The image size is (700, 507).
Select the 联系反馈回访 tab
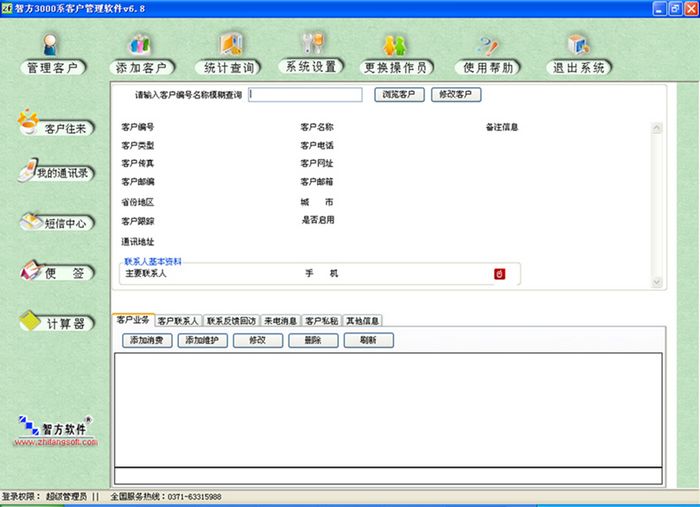point(231,321)
